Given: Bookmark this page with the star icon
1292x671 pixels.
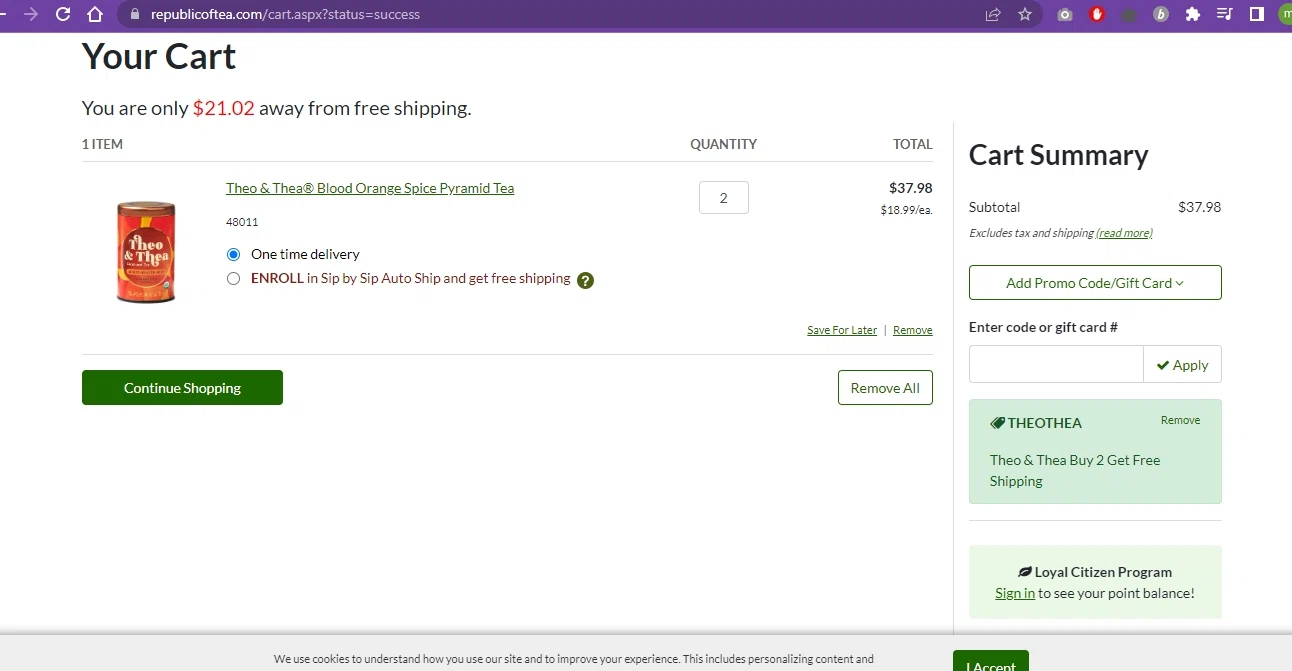Looking at the screenshot, I should click(x=1025, y=14).
